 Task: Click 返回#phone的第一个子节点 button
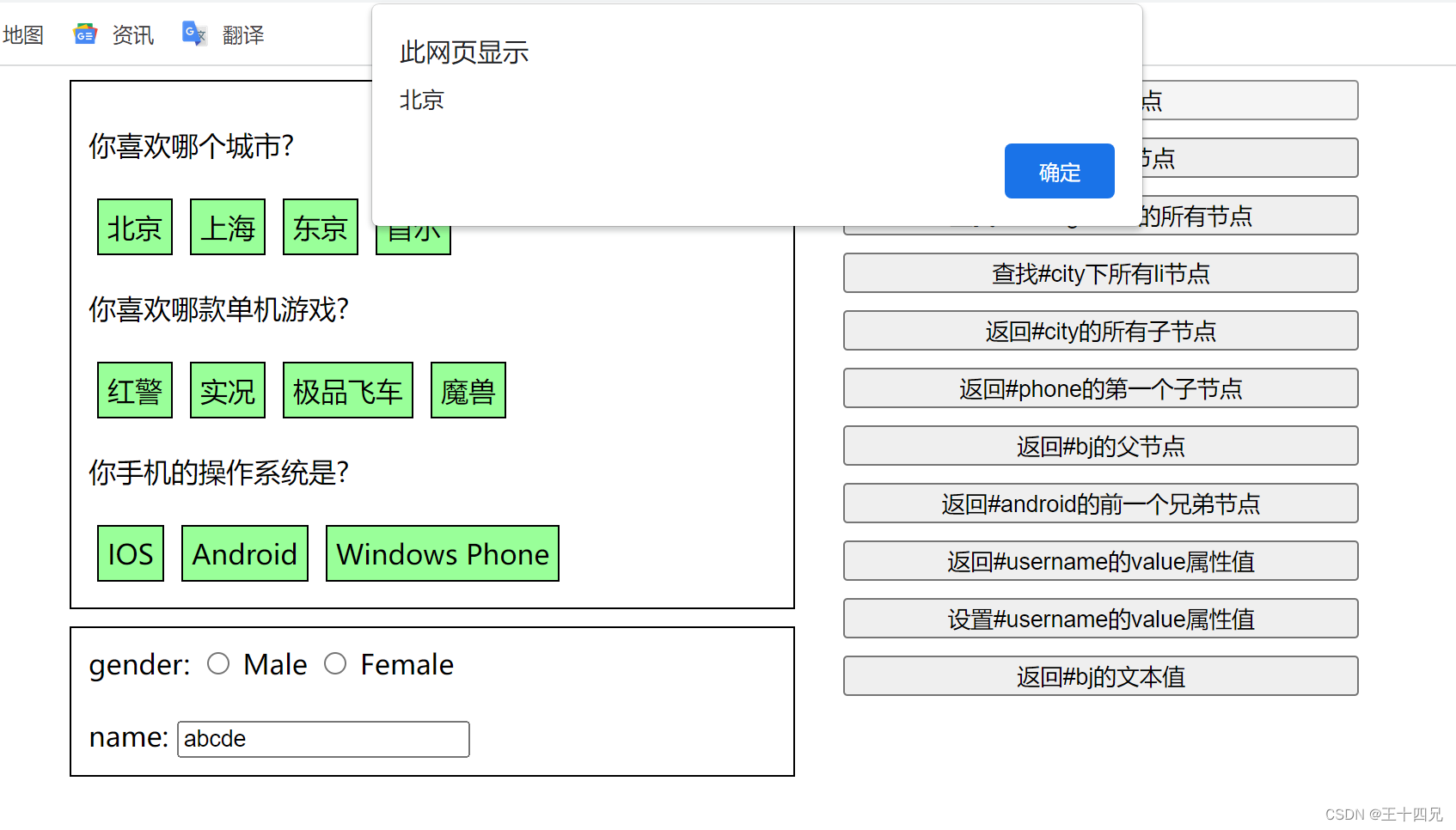[1100, 388]
